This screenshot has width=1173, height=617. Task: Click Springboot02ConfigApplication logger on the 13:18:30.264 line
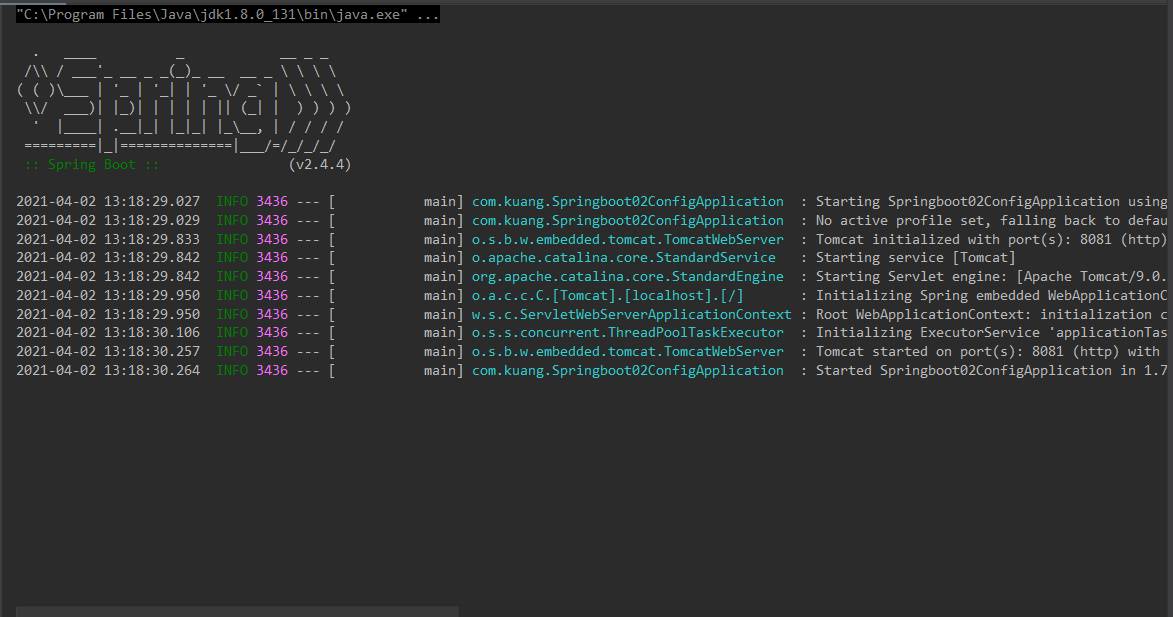(628, 371)
